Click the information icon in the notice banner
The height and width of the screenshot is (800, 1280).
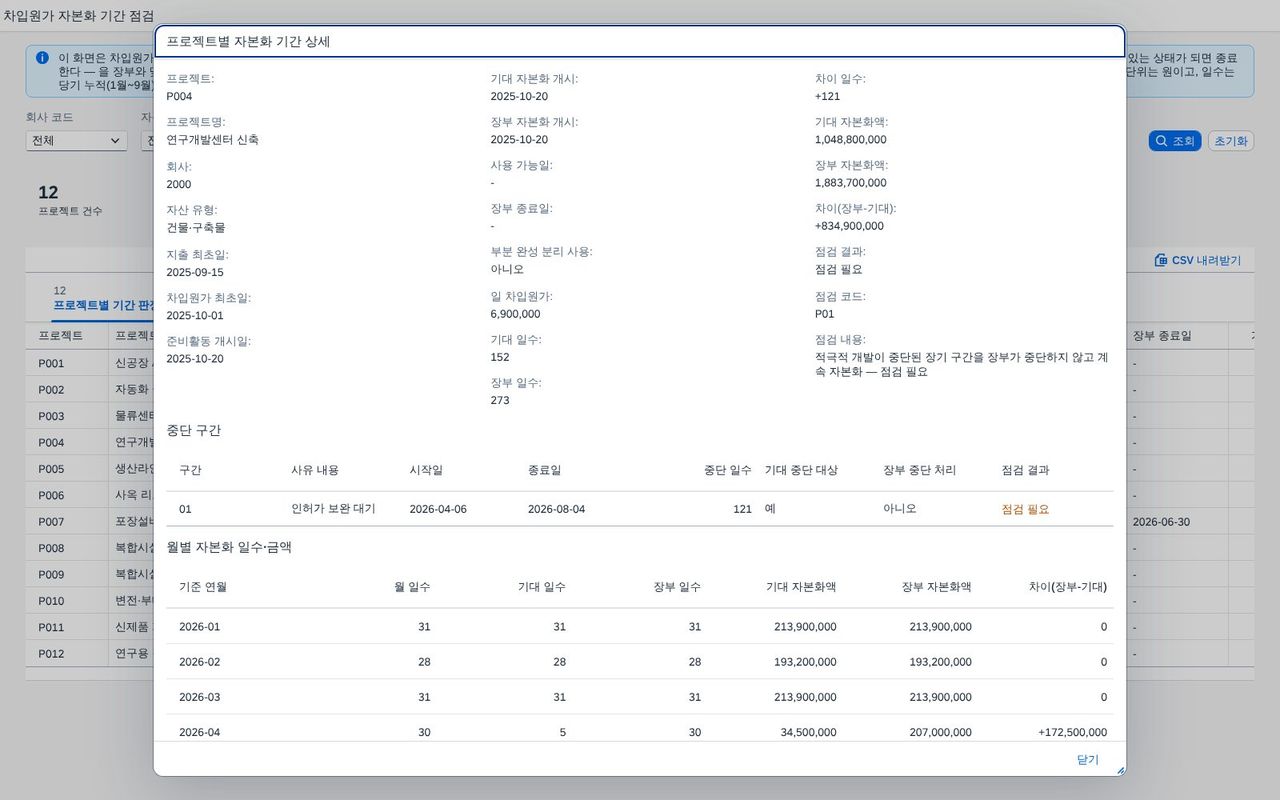click(42, 58)
